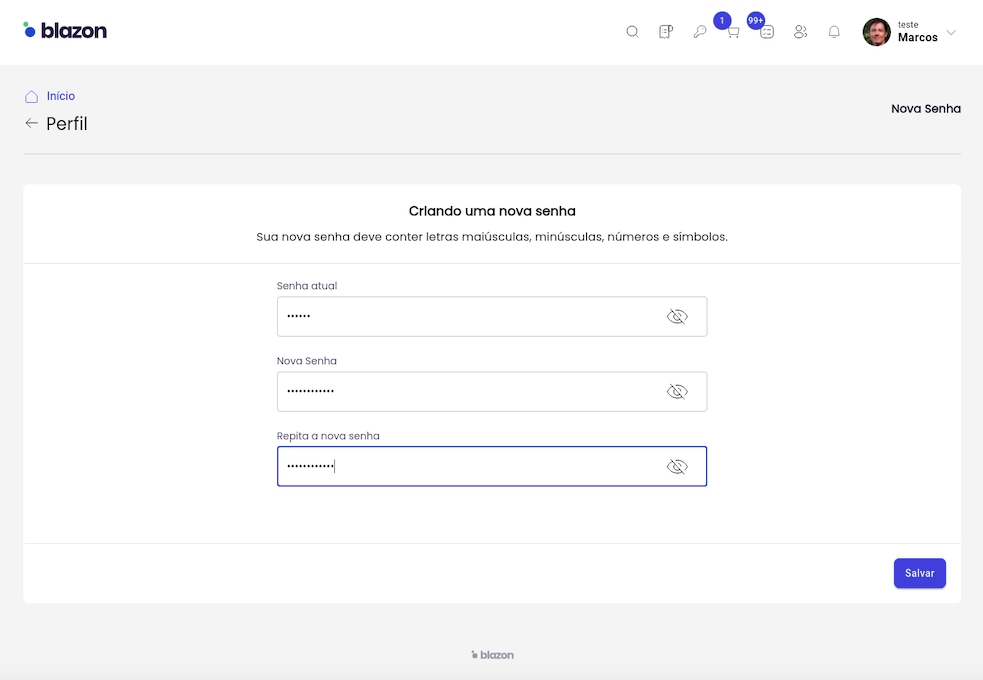Image resolution: width=983 pixels, height=680 pixels.
Task: Click the blazon logo in top left
Action: pos(65,30)
